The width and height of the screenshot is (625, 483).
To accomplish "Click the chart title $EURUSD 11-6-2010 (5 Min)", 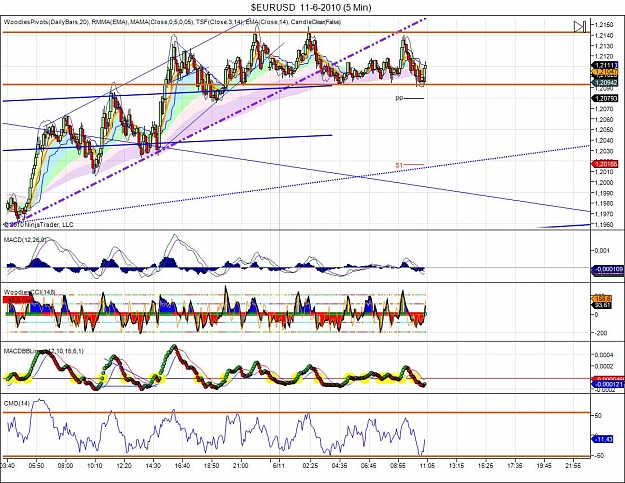I will coord(311,7).
